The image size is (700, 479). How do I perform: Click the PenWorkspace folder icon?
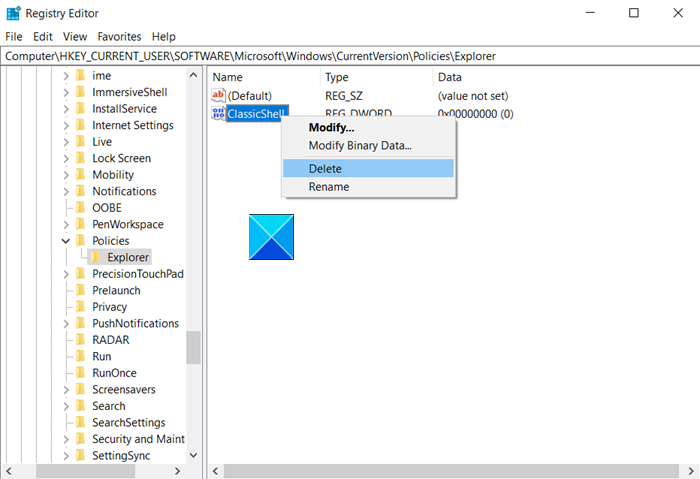click(x=81, y=224)
